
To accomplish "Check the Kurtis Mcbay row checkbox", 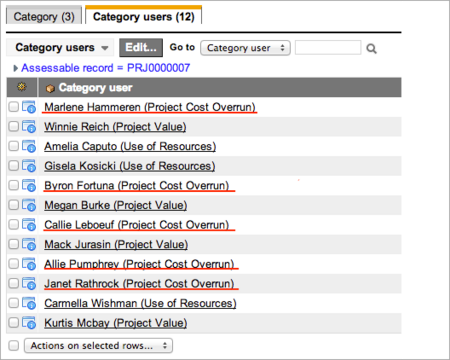I will pyautogui.click(x=13, y=322).
